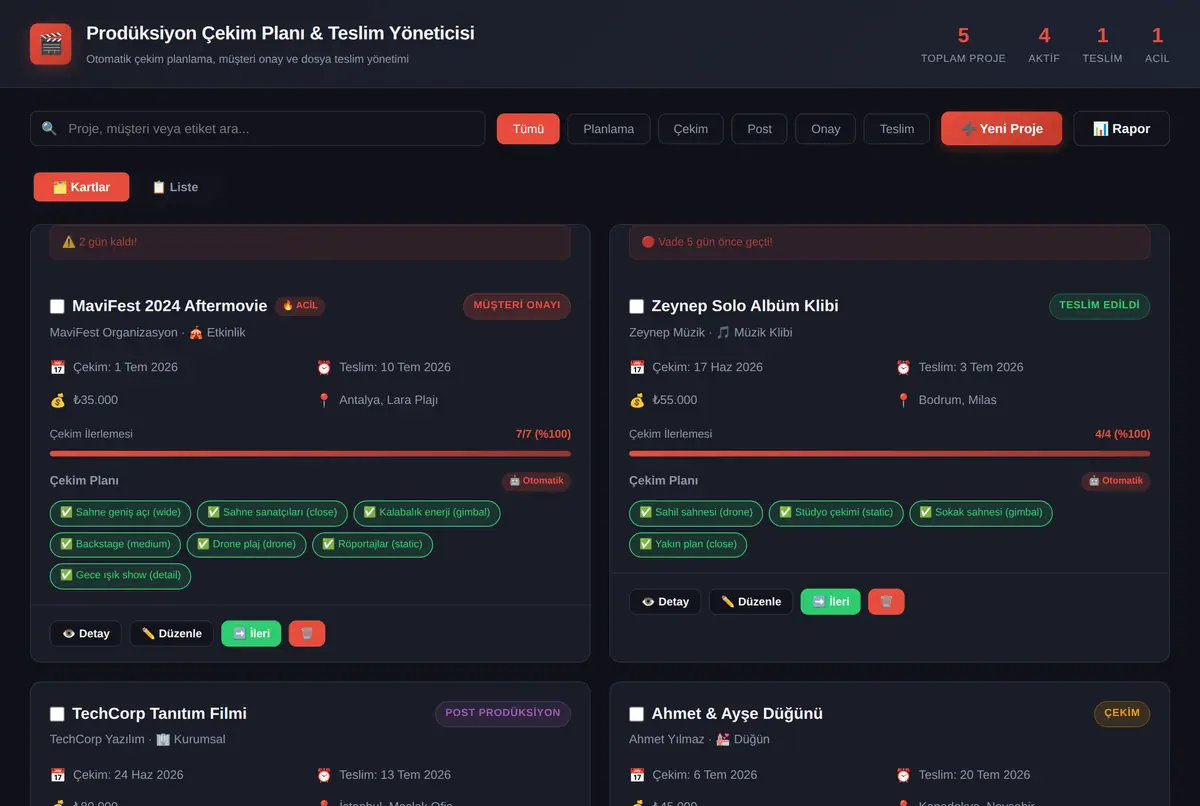Click the money bag icon beside ₺35.000
Screen dimensions: 1200x806
pos(57,400)
